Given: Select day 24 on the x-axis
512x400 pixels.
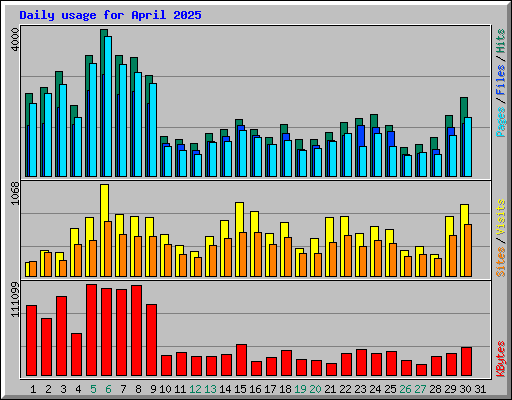Looking at the screenshot, I should (375, 389).
